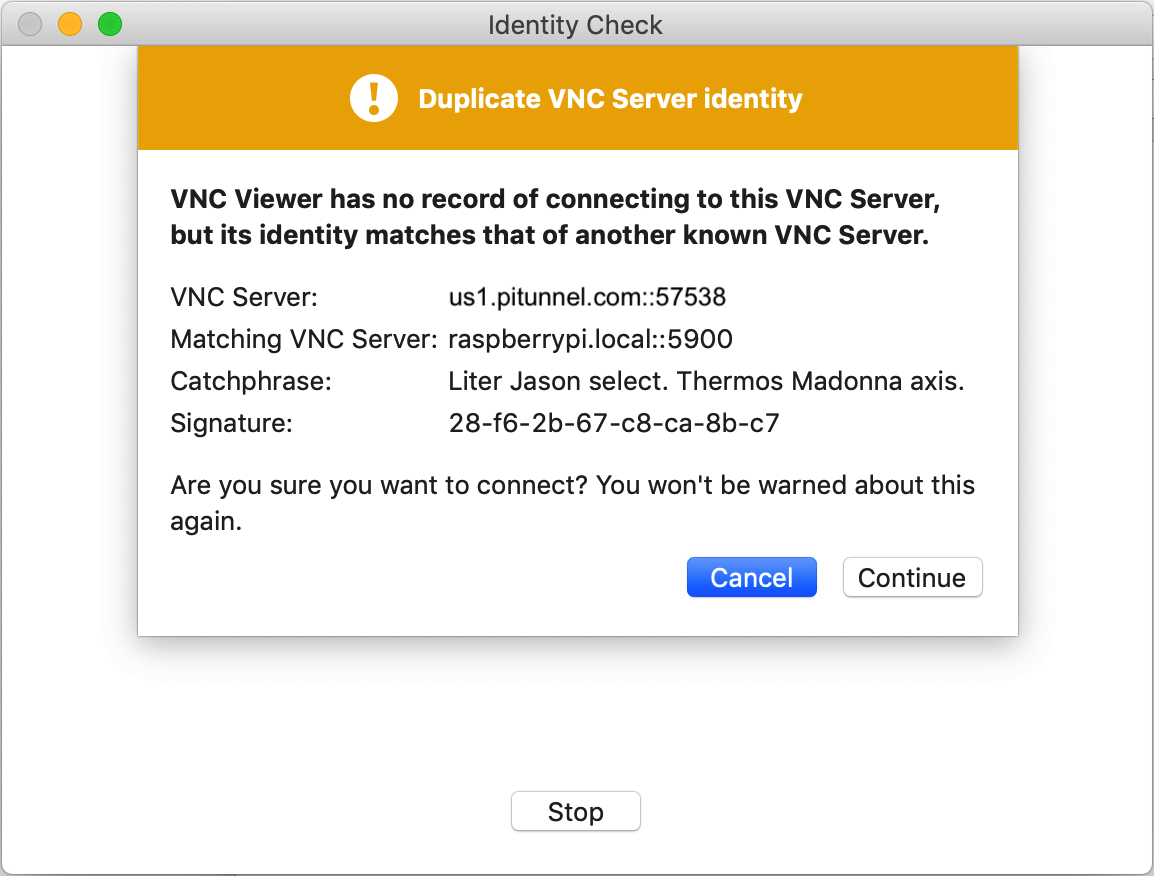
Task: Click the signature value 28-f6-2b-67-c8-ca-8b-c7
Action: pyautogui.click(x=614, y=423)
